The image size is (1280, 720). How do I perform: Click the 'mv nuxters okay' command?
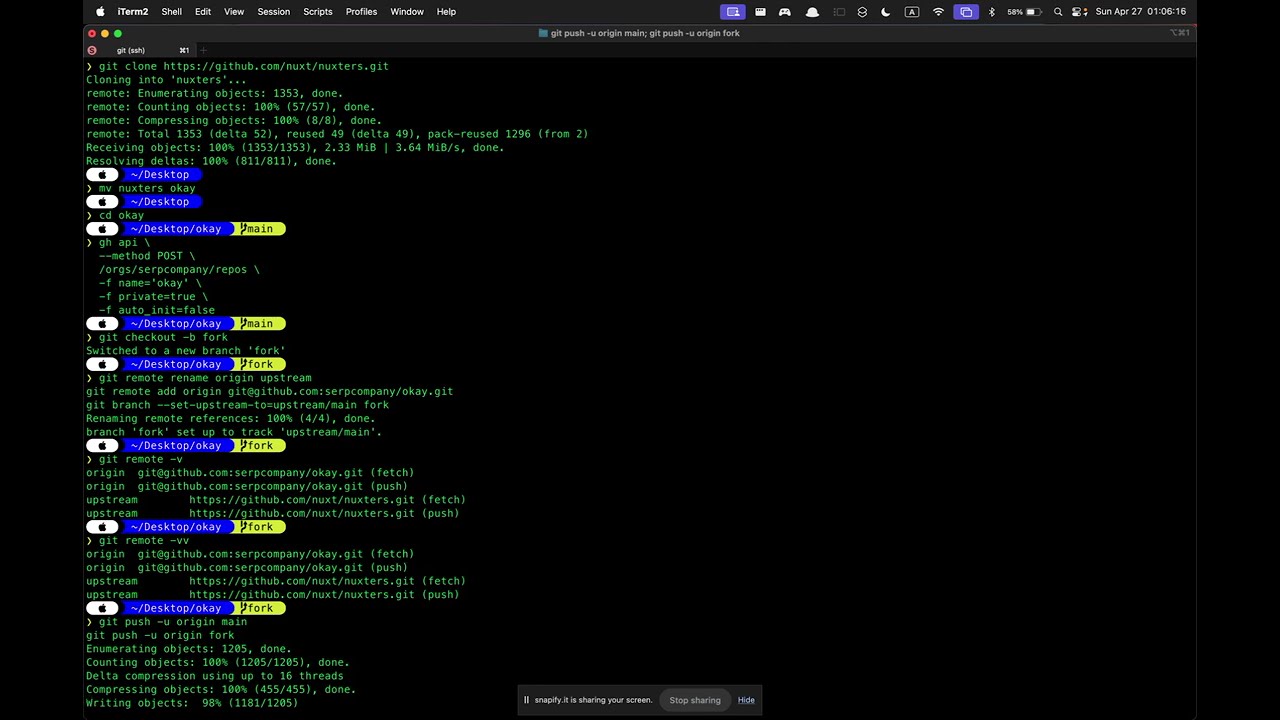(147, 188)
